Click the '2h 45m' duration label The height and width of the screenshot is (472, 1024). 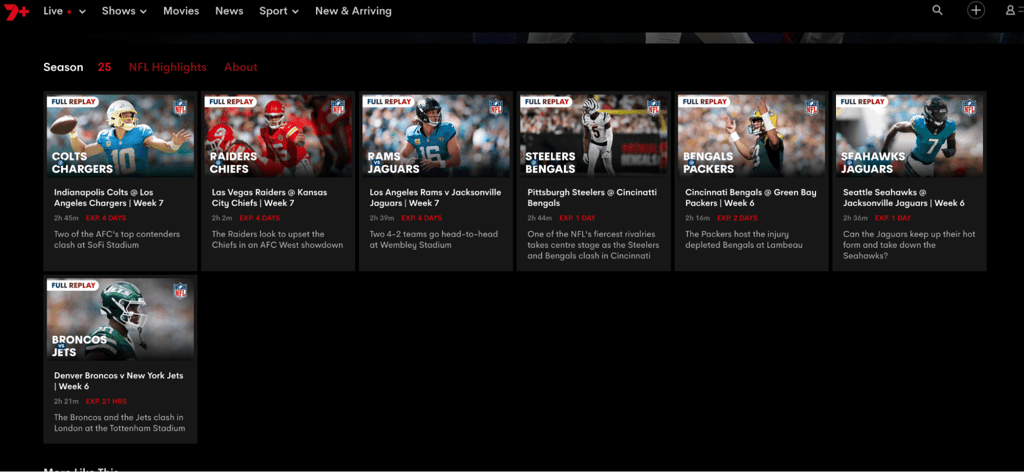tap(64, 218)
